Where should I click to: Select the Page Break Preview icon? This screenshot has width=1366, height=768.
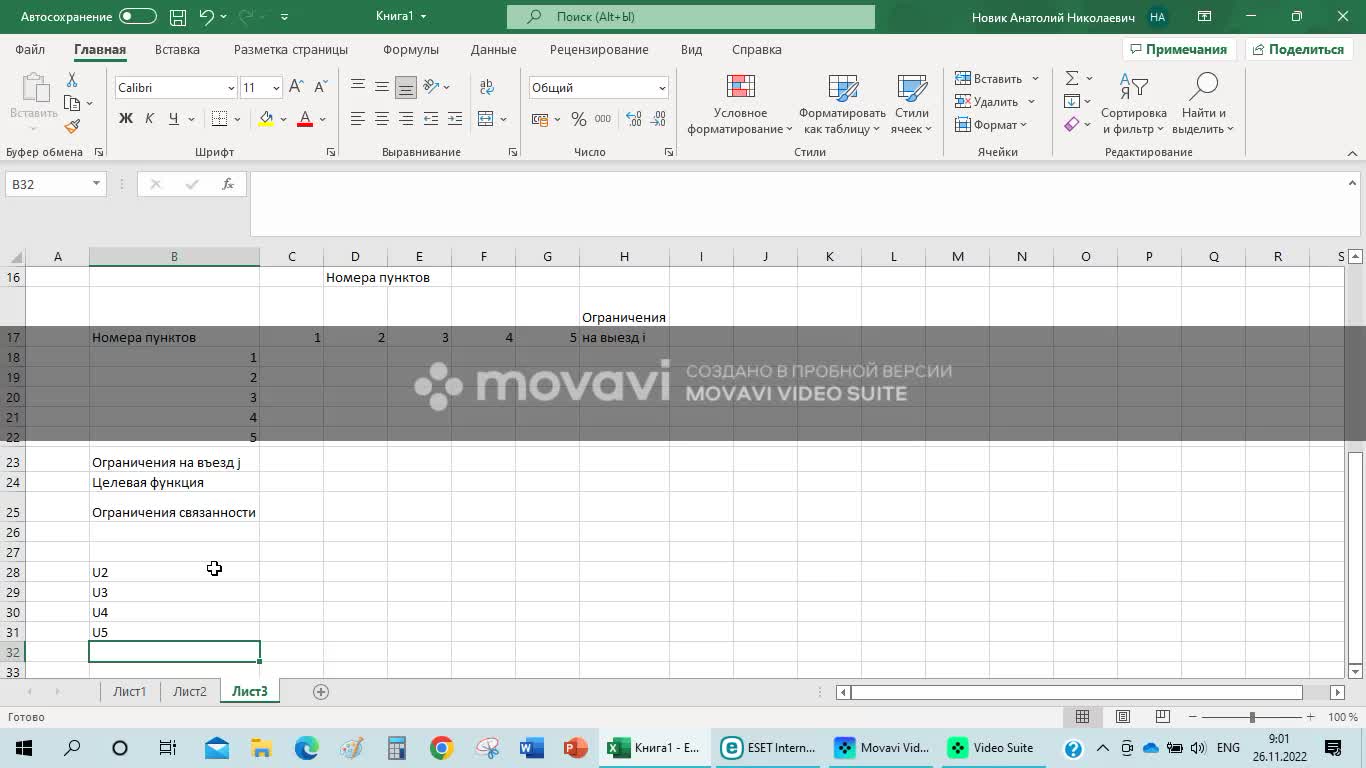[x=1163, y=717]
